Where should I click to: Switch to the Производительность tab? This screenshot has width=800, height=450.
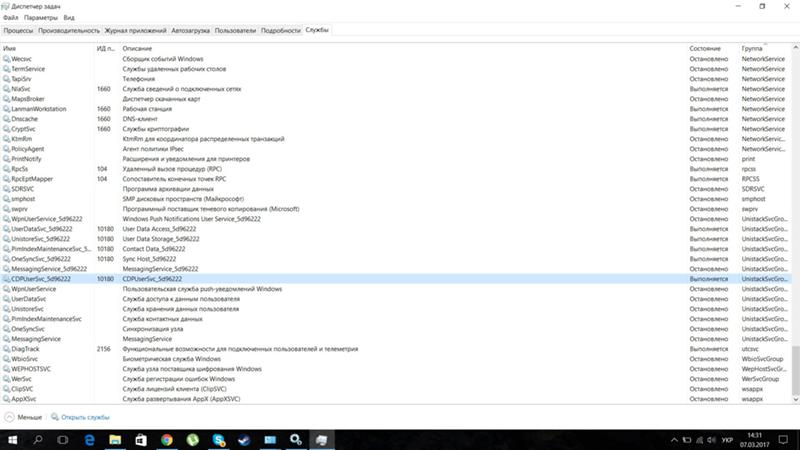click(69, 31)
